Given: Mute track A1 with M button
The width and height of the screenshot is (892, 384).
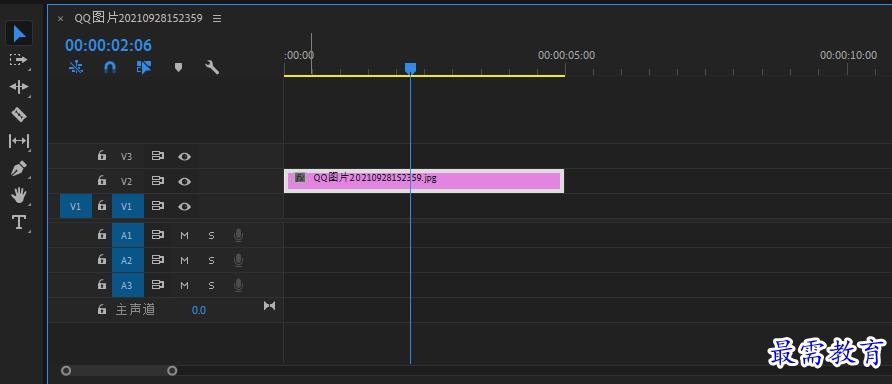Looking at the screenshot, I should pyautogui.click(x=184, y=236).
